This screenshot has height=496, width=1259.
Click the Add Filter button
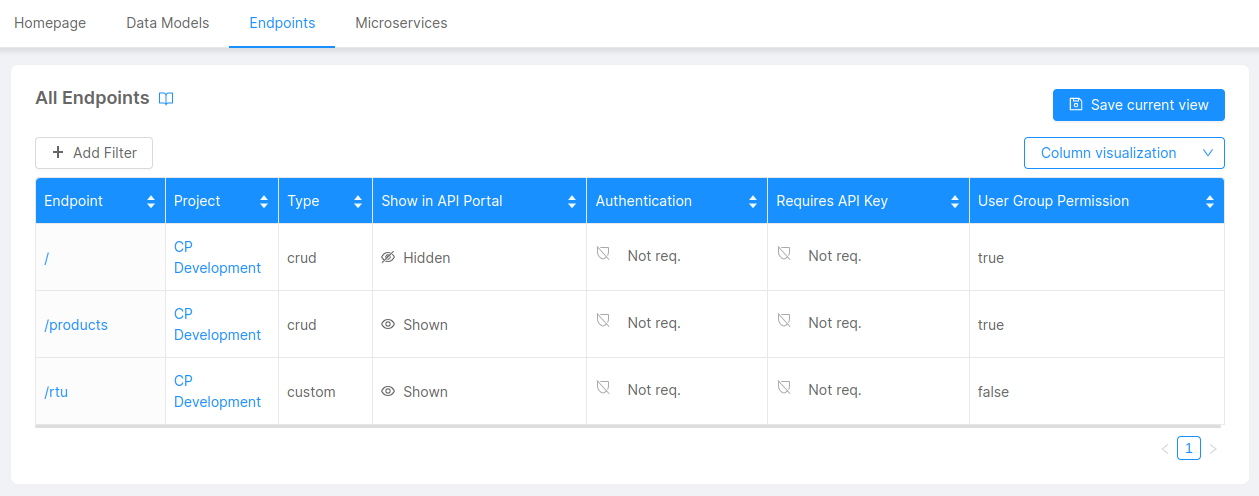point(94,153)
